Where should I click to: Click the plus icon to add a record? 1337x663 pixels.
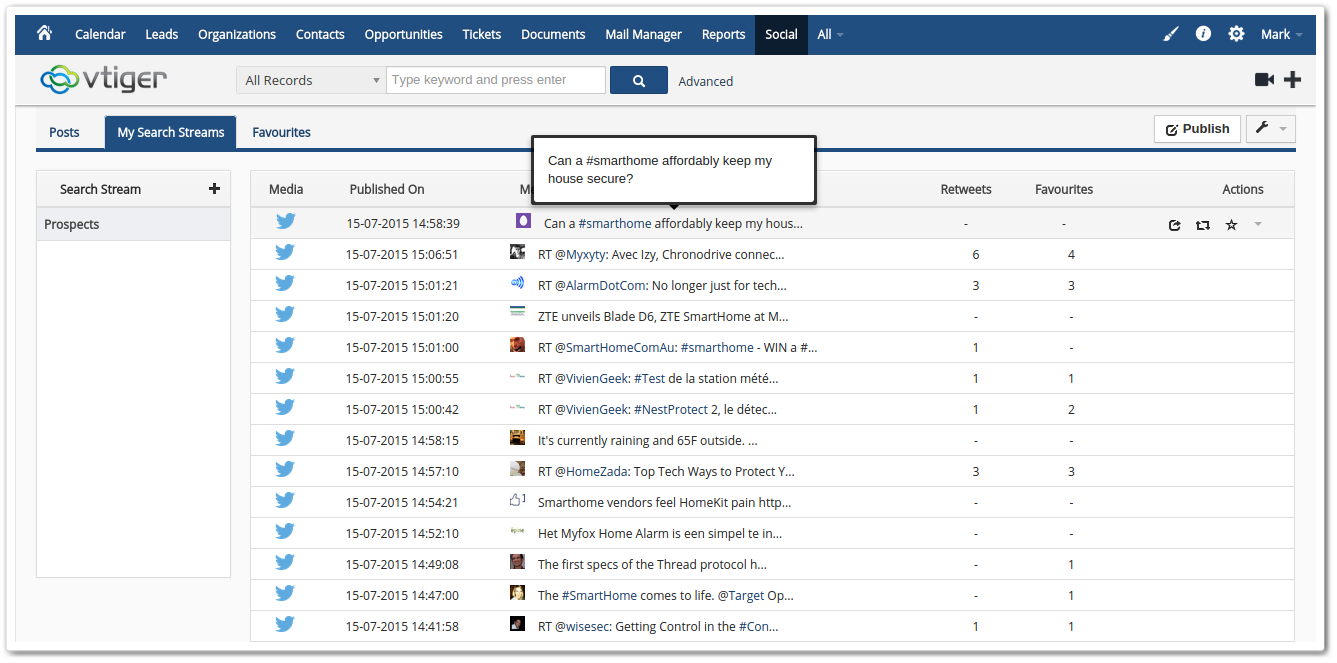[x=1292, y=79]
